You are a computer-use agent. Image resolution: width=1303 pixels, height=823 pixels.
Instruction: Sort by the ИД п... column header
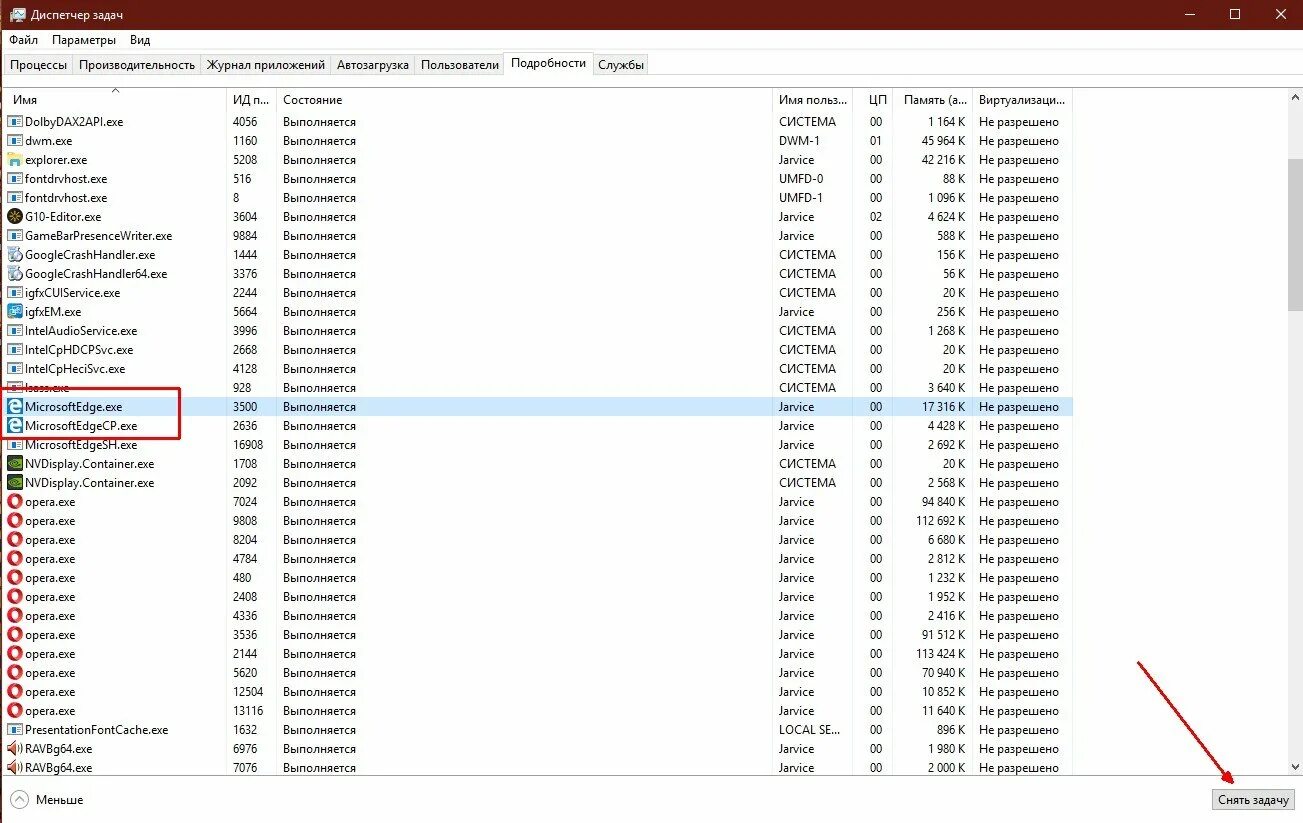click(x=252, y=100)
